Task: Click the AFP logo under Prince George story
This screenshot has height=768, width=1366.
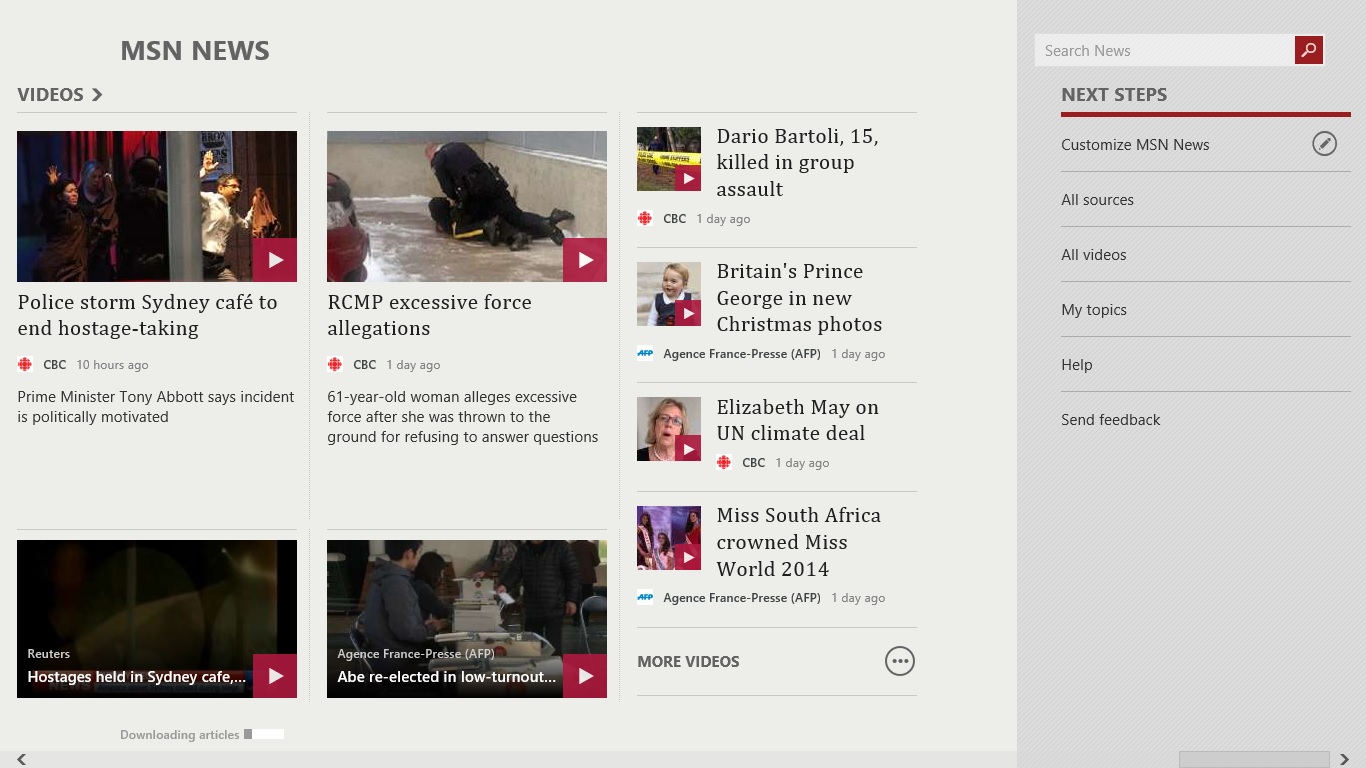Action: click(x=645, y=353)
